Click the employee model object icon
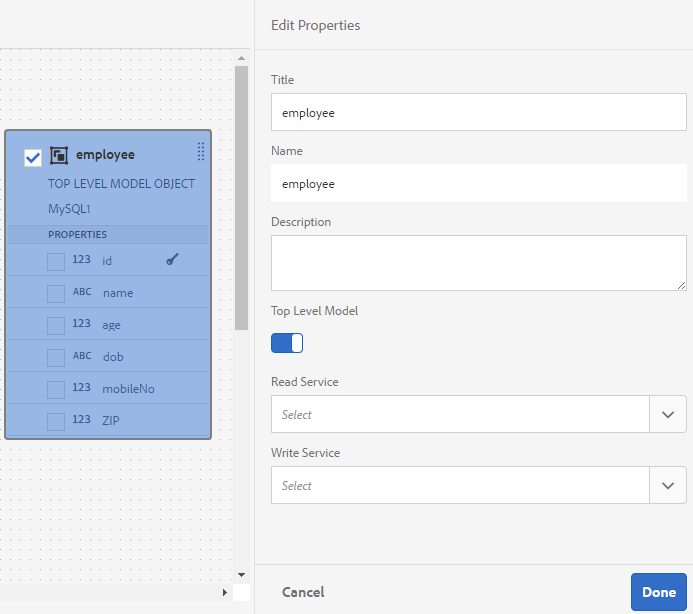Viewport: 693px width, 614px height. tap(59, 156)
